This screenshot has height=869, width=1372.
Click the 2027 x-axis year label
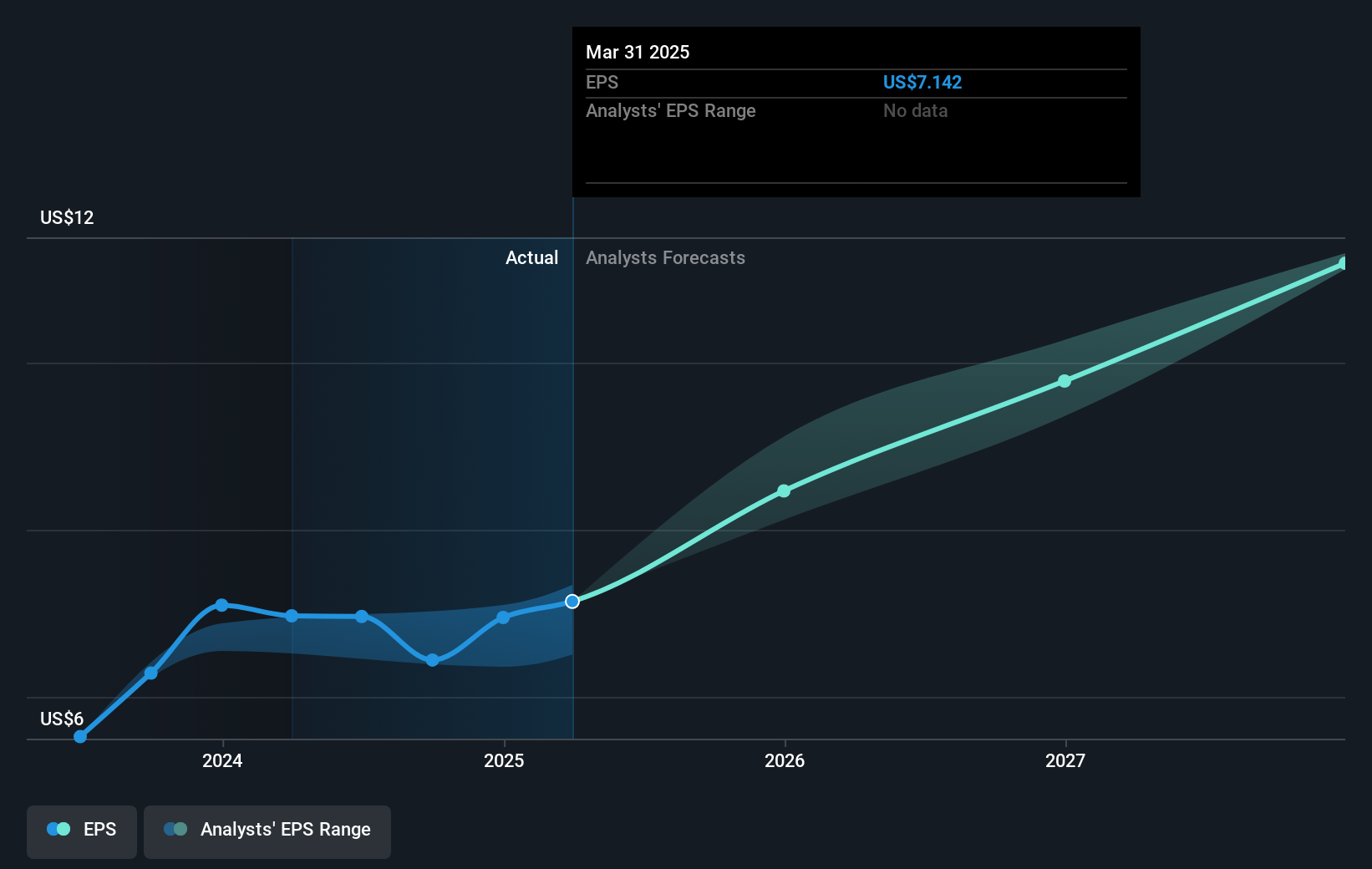[1065, 760]
